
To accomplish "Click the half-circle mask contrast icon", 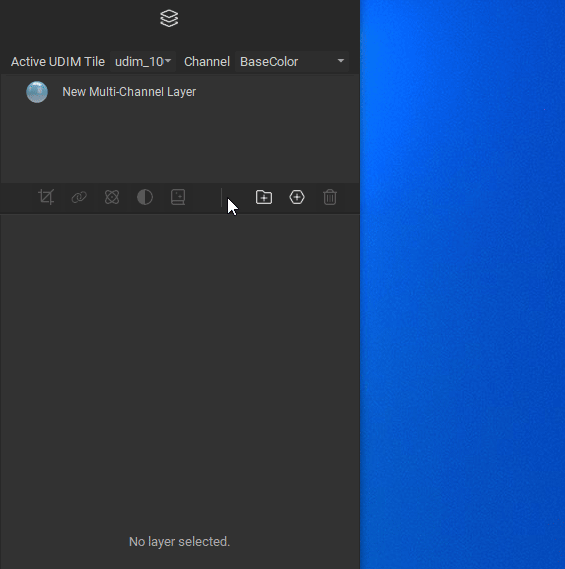I will [145, 197].
